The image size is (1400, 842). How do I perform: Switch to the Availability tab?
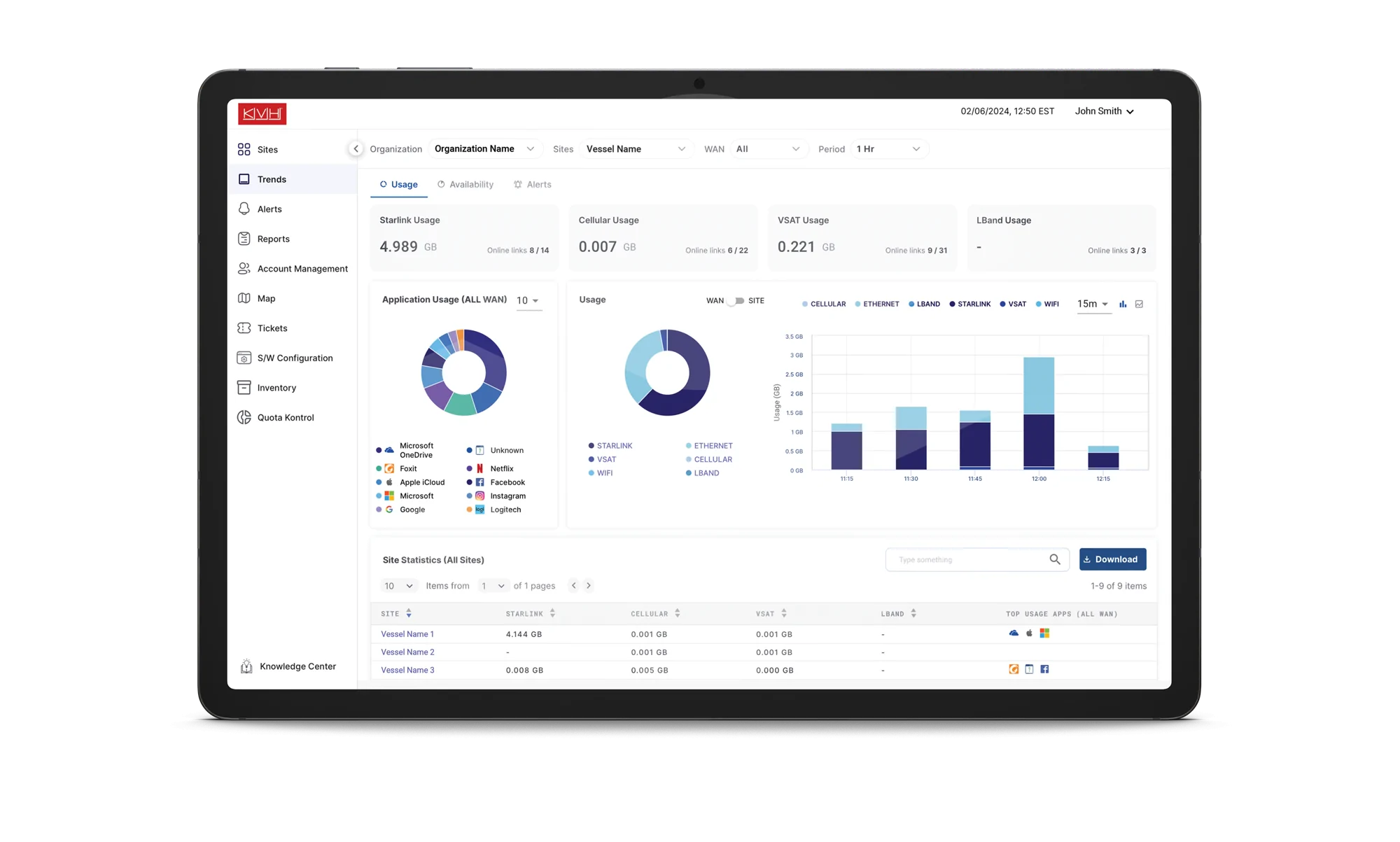click(x=465, y=184)
